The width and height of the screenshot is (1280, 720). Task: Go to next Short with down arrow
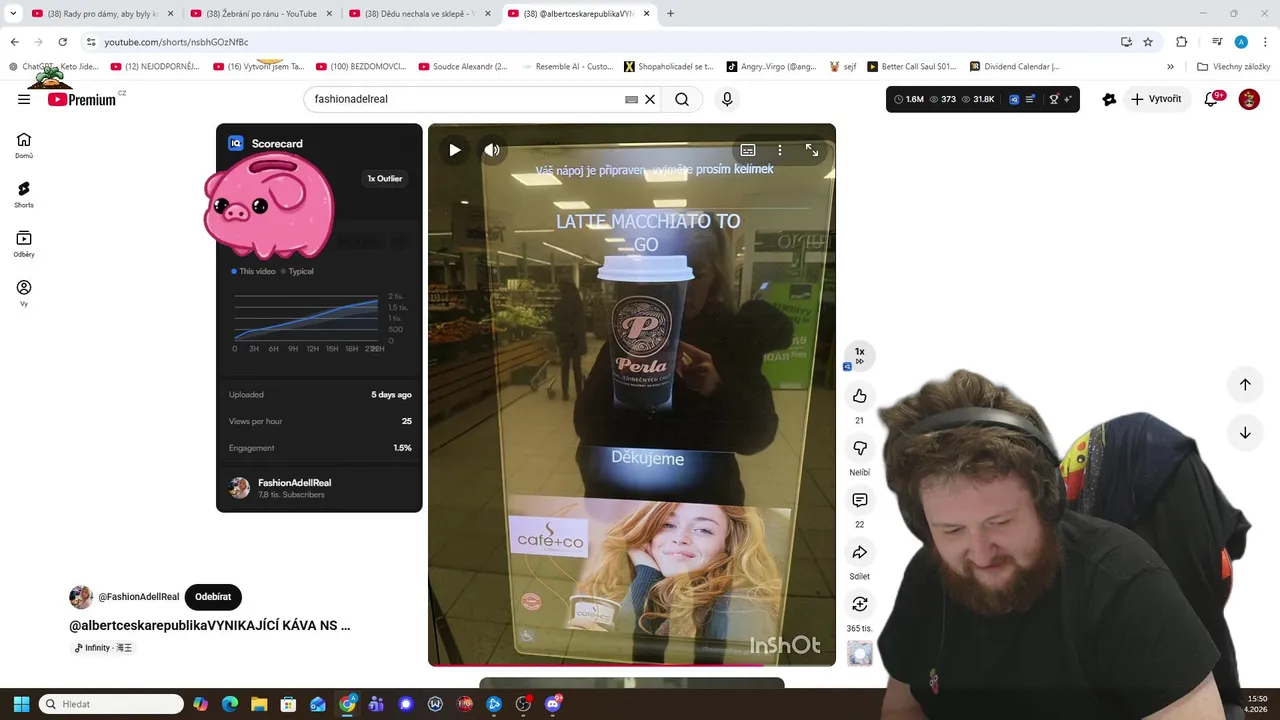[1245, 433]
